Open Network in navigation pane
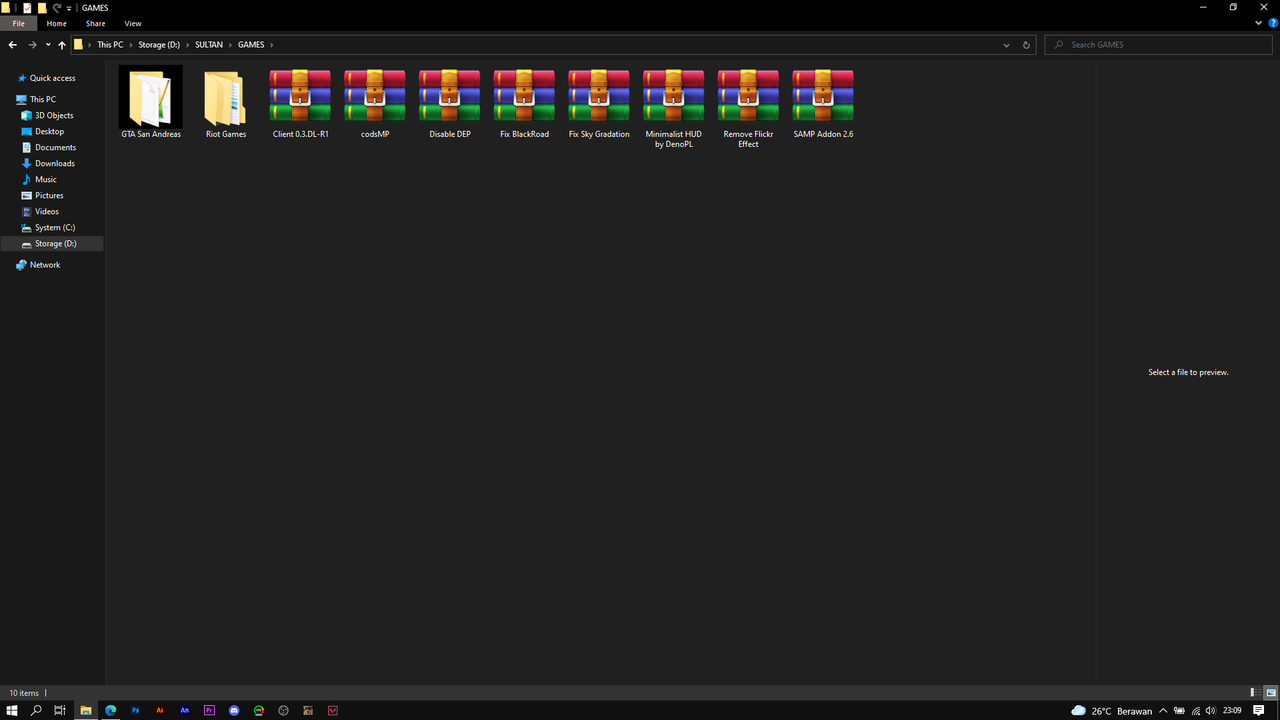1280x720 pixels. pyautogui.click(x=44, y=265)
